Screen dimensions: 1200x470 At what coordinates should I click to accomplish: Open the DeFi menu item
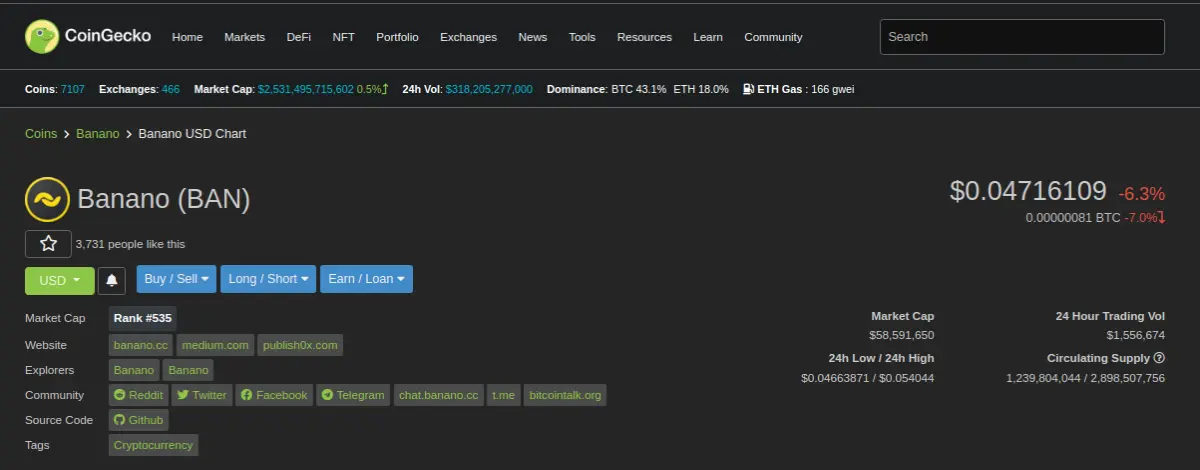pos(298,37)
